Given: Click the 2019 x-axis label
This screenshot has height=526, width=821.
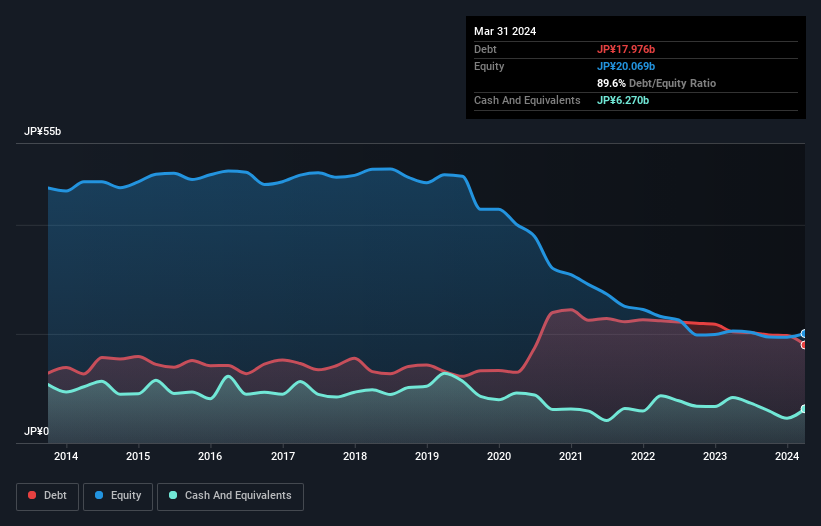Looking at the screenshot, I should pos(427,456).
